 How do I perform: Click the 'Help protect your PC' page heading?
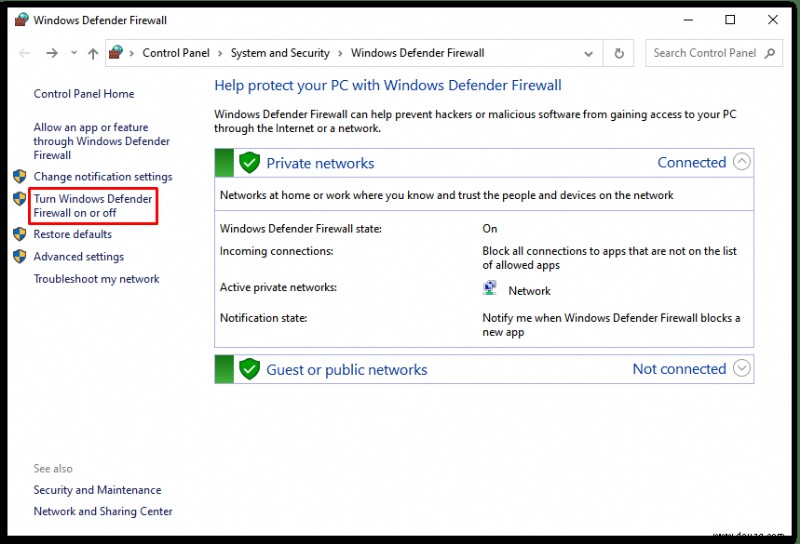[388, 85]
